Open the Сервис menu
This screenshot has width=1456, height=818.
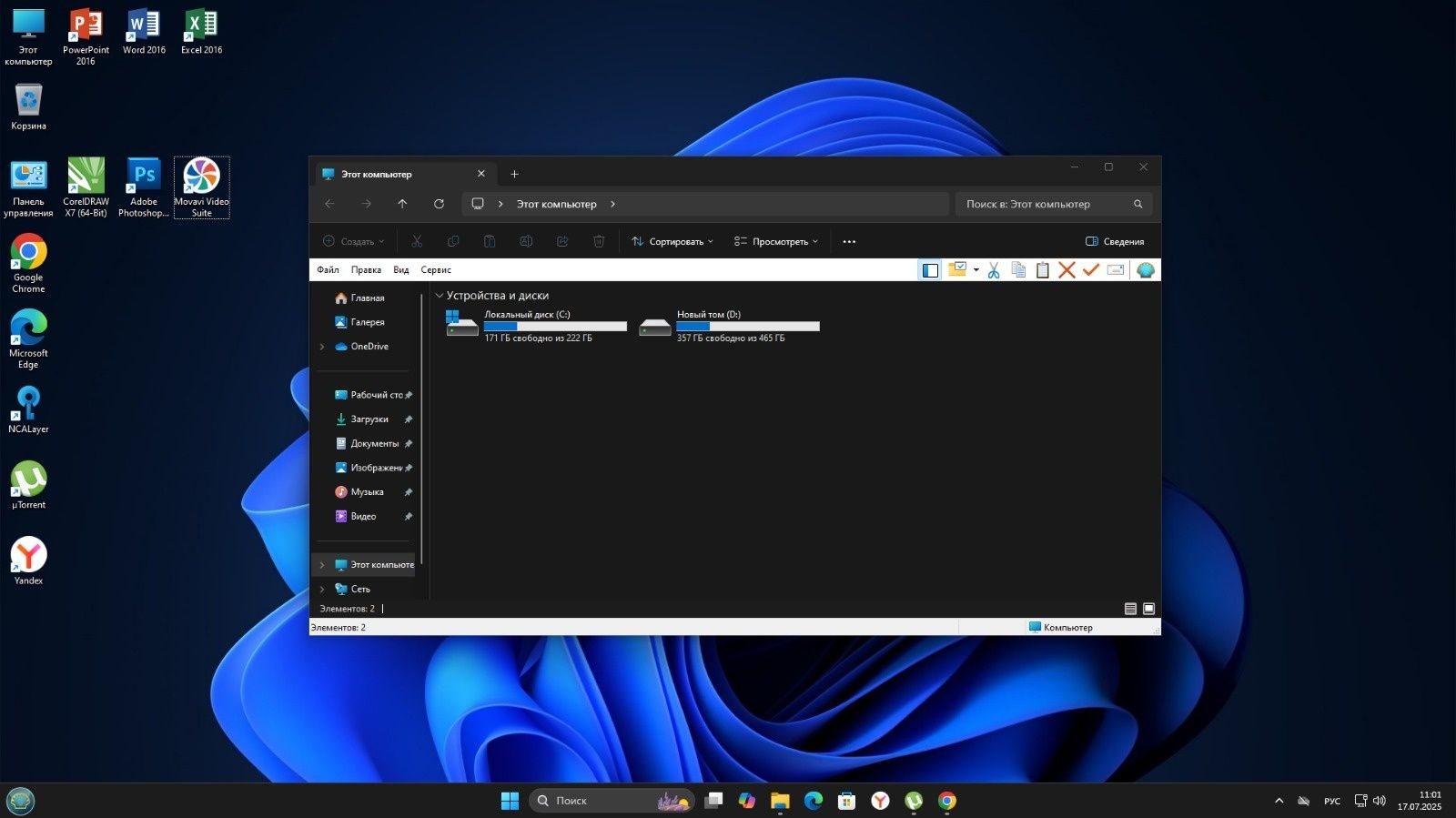coord(436,270)
